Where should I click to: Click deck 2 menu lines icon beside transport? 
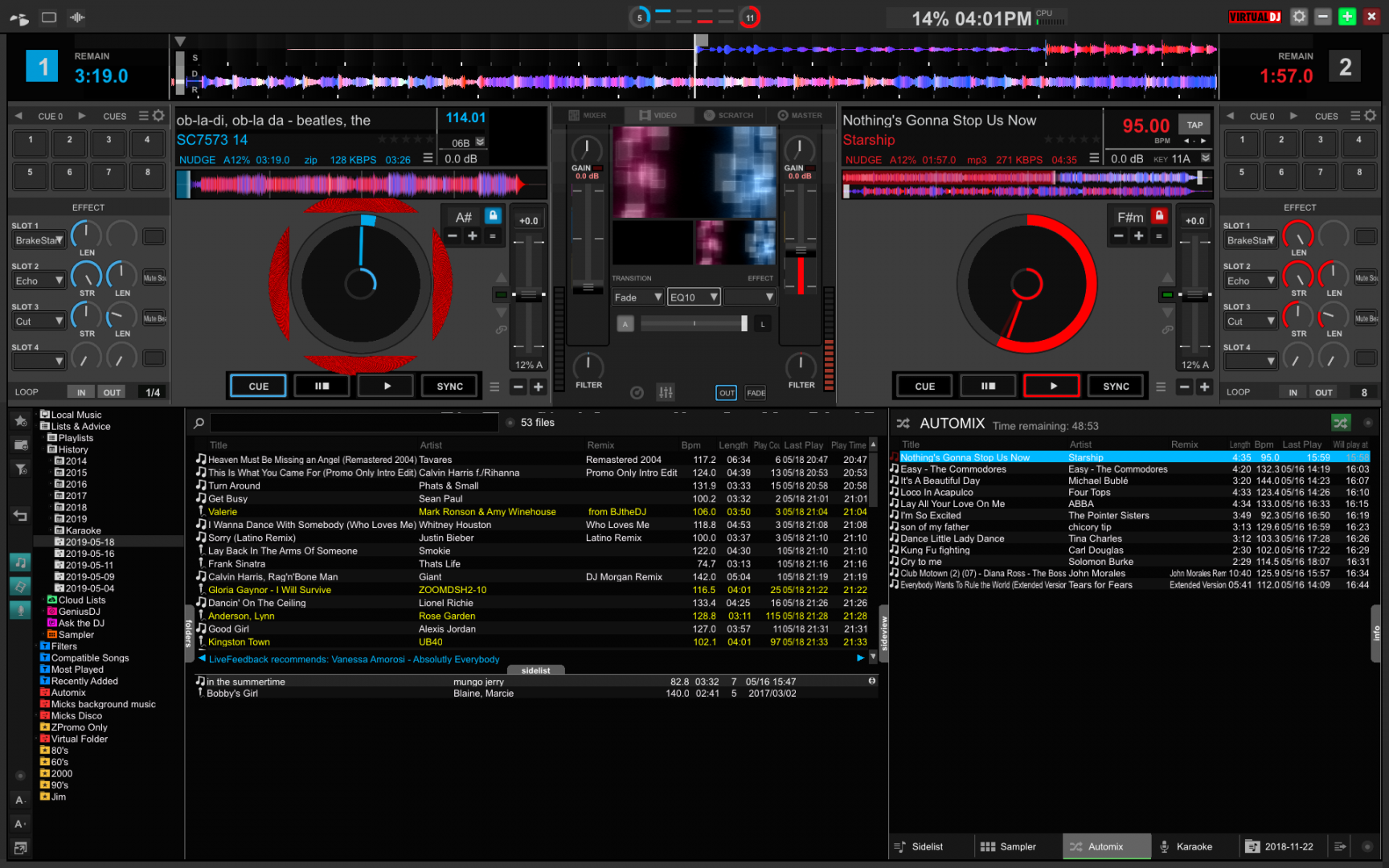tap(1161, 387)
